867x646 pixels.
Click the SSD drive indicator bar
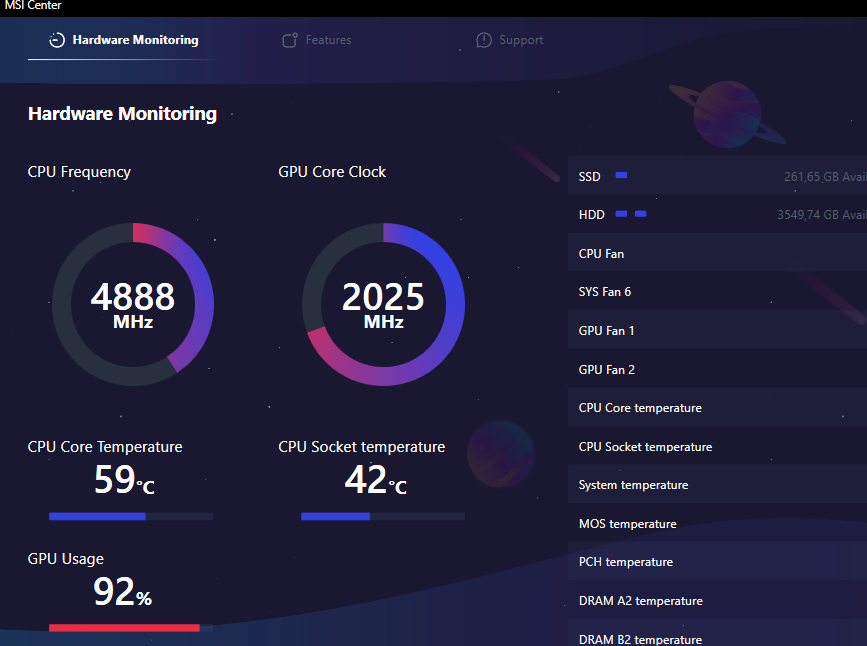tap(621, 175)
